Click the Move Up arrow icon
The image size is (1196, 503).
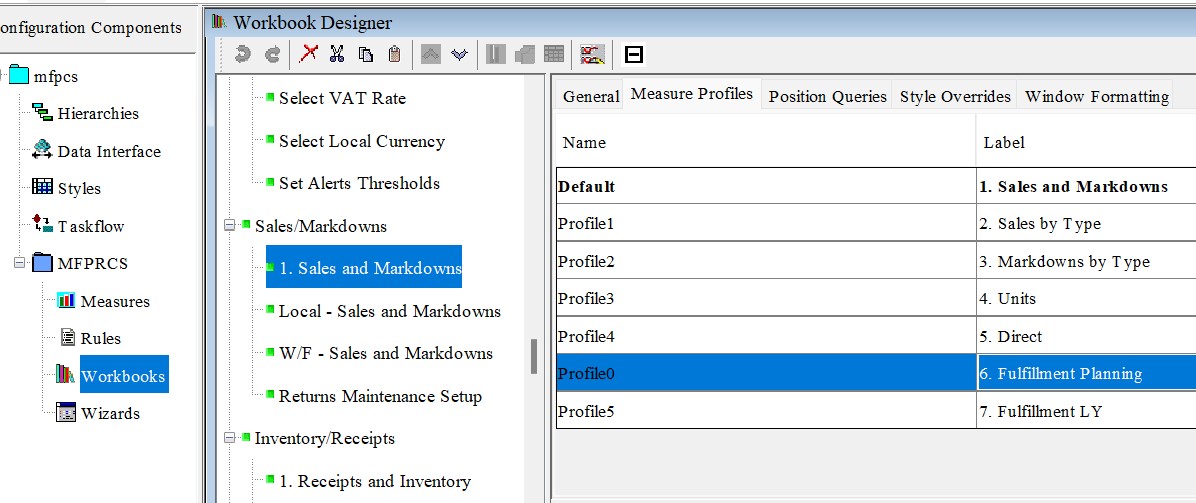[x=431, y=54]
